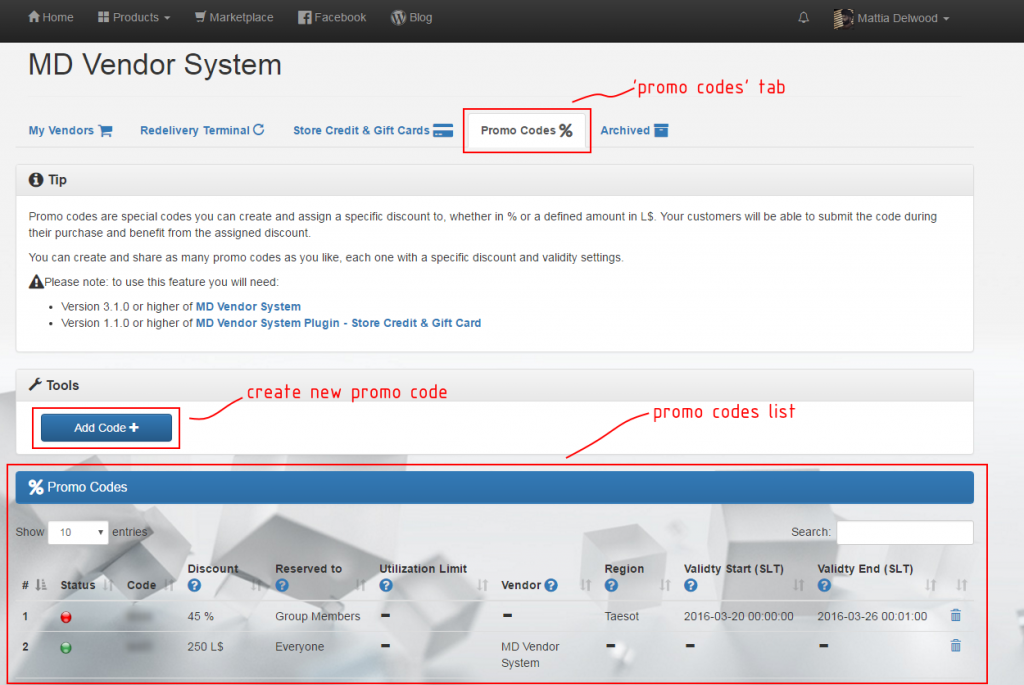
Task: Sort table by Utilization Limit column
Action: click(x=483, y=585)
